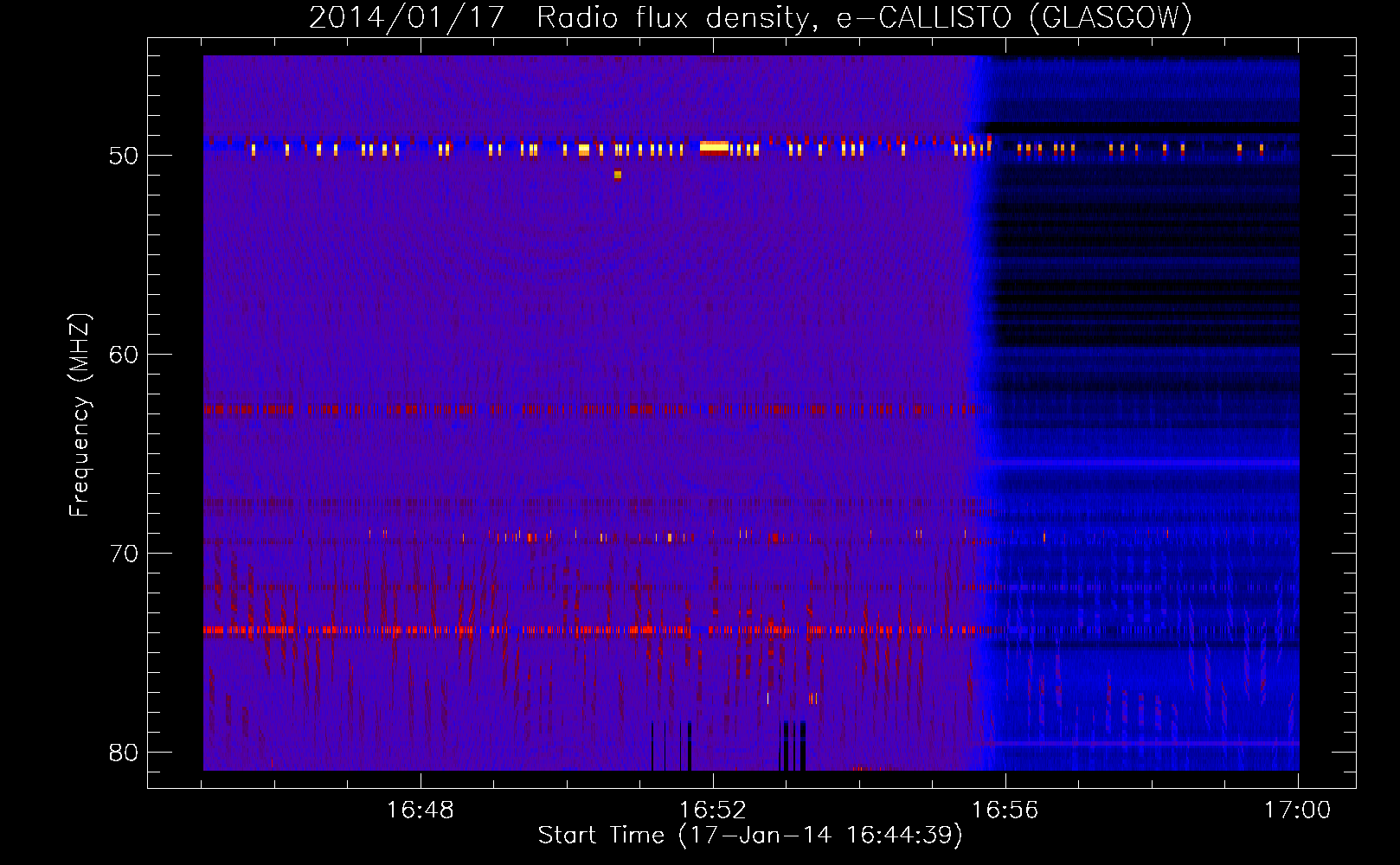Click the 80 frequency tick label
Viewport: 1400px width, 865px height.
[124, 753]
